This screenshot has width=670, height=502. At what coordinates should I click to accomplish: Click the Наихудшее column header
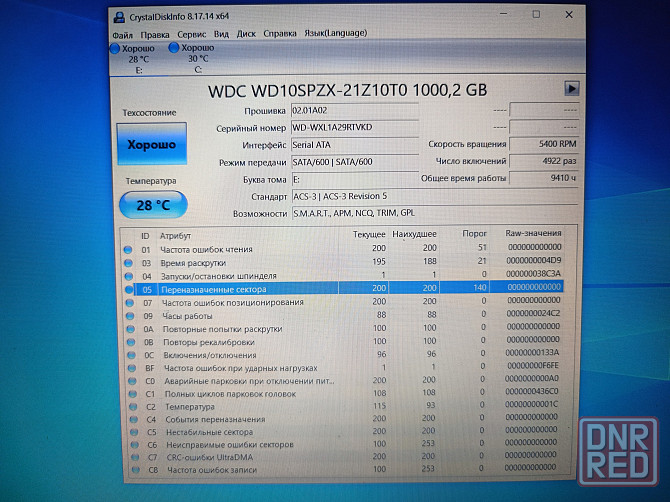(x=414, y=234)
